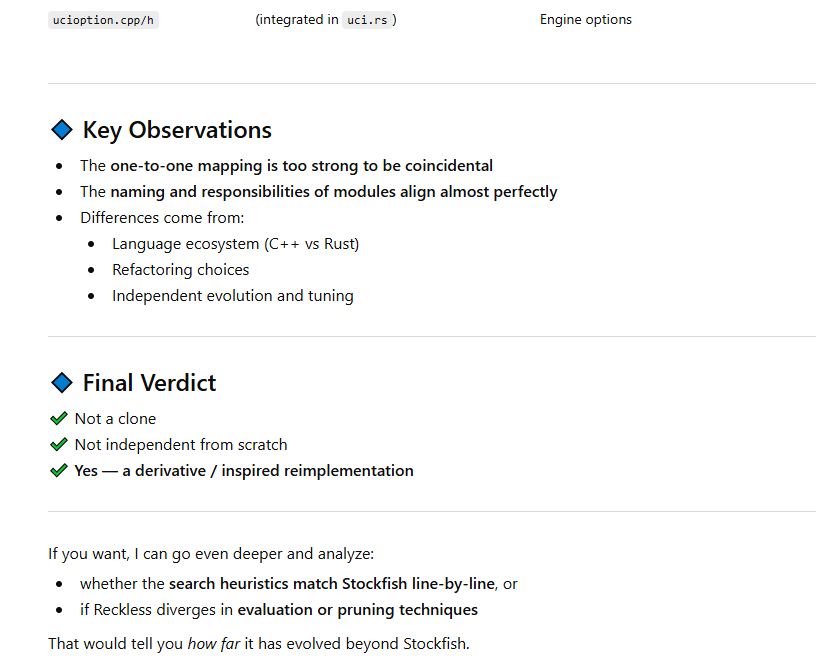The height and width of the screenshot is (671, 827).
Task: Click the green checkmark next to Not a clone
Action: (59, 418)
